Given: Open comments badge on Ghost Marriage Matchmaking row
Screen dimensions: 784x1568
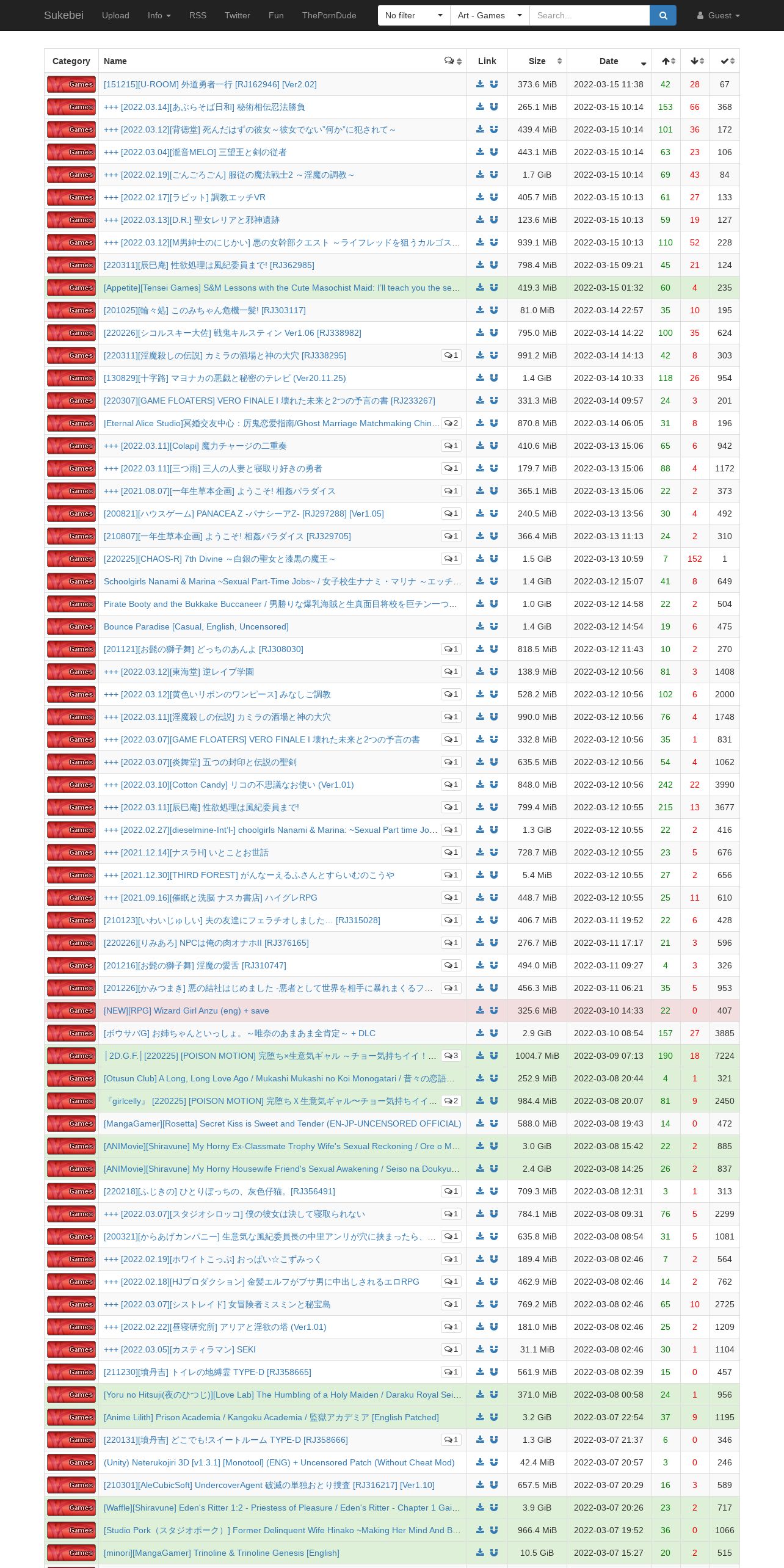Looking at the screenshot, I should tap(451, 423).
